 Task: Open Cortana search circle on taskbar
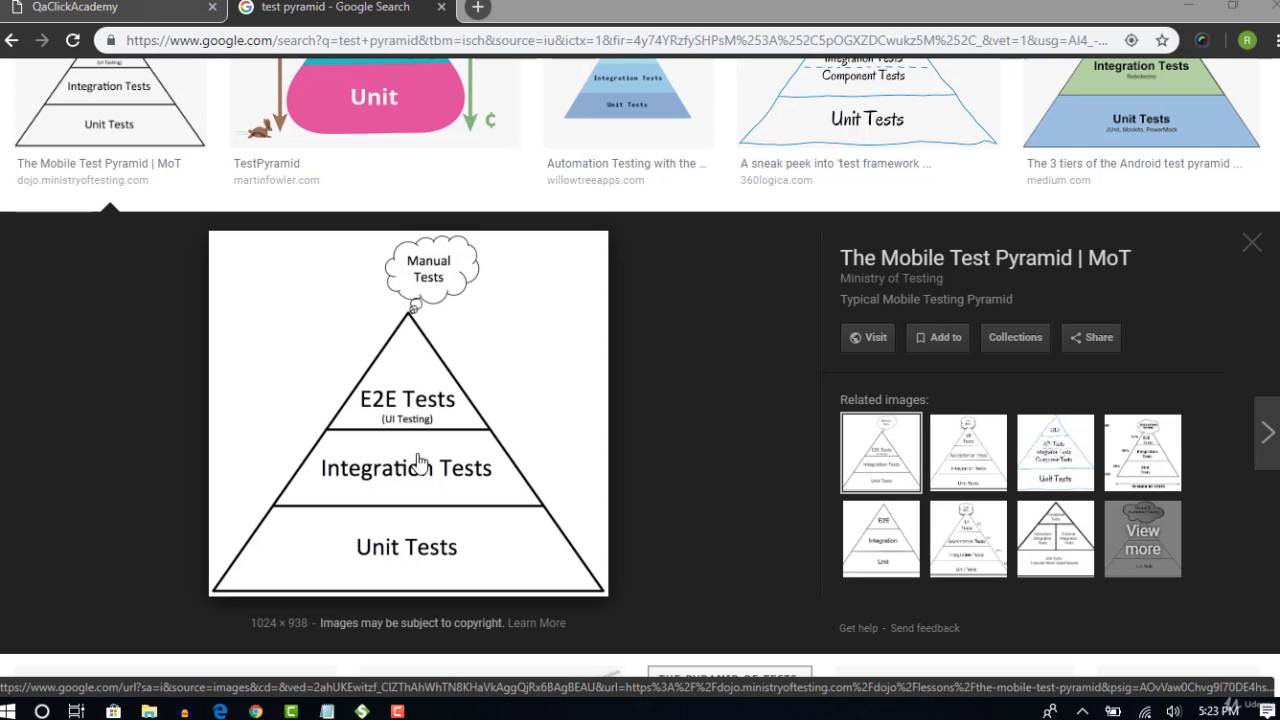pyautogui.click(x=42, y=711)
